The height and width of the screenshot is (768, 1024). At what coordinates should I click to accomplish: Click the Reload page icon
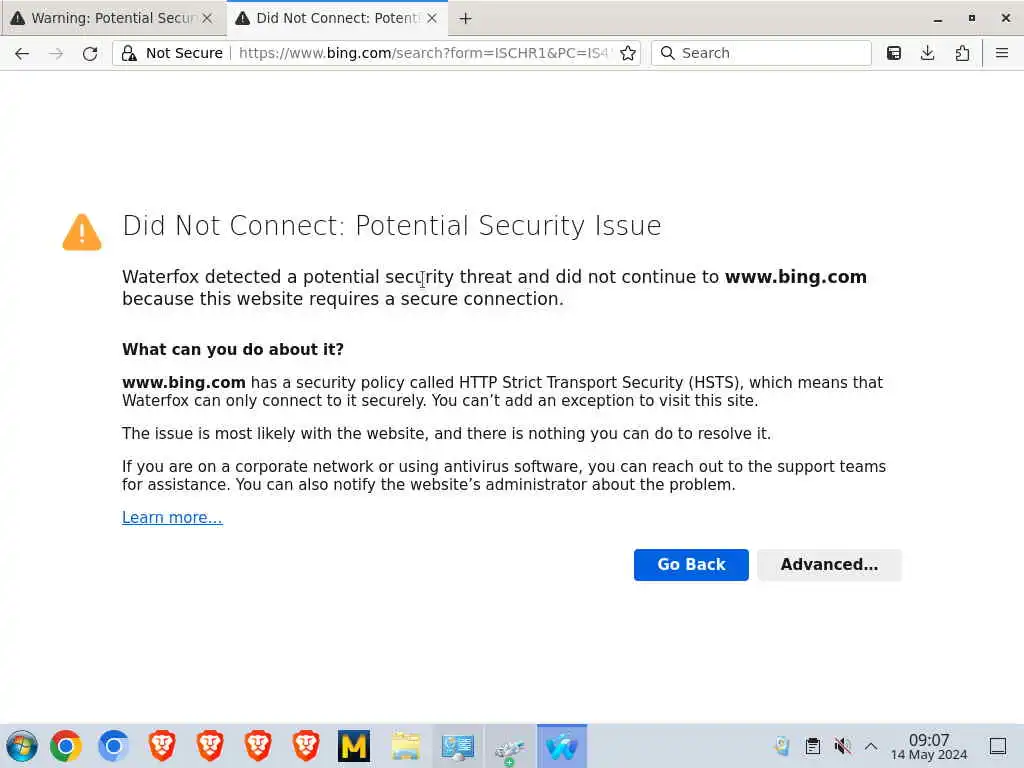pyautogui.click(x=90, y=54)
